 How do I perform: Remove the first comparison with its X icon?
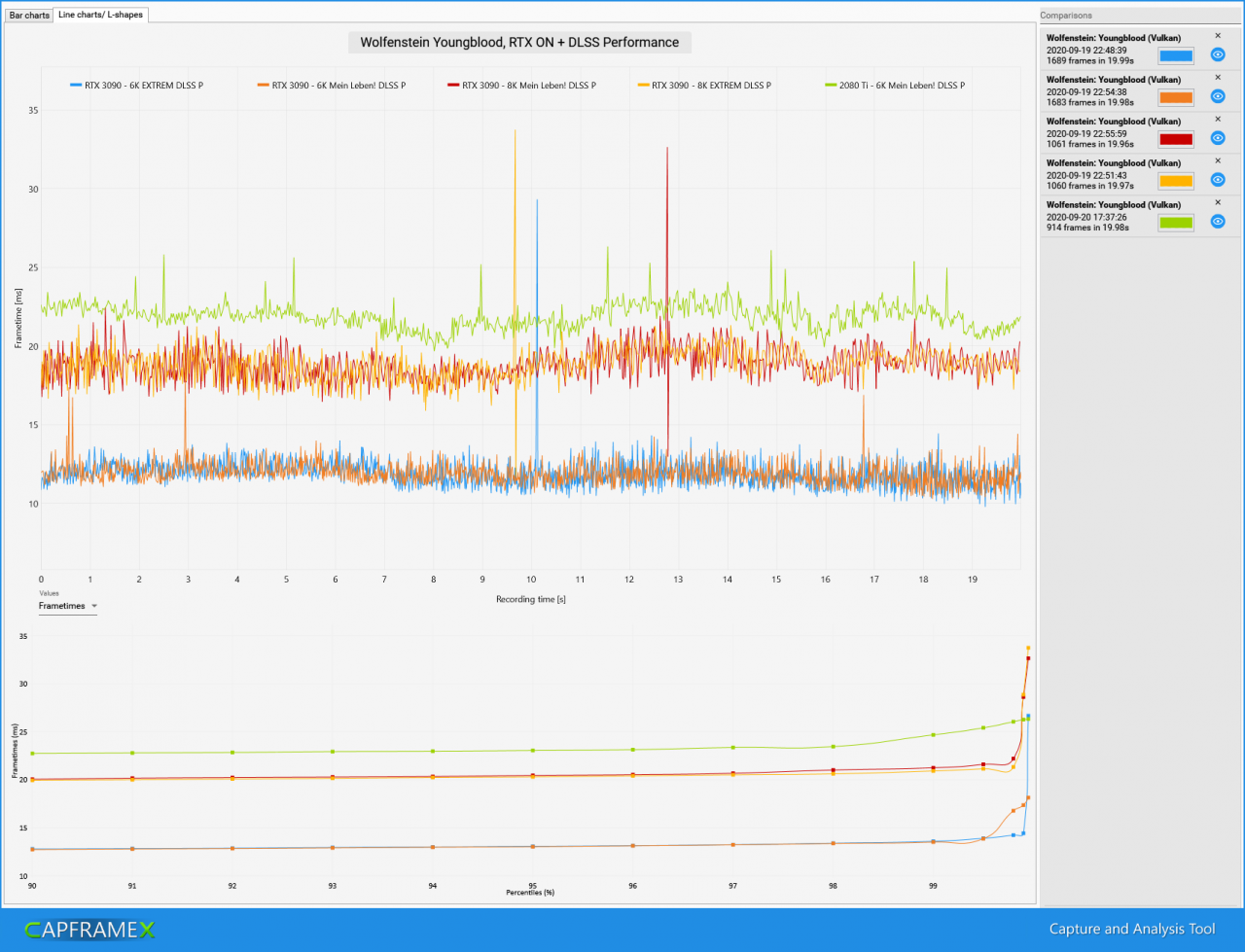1218,35
